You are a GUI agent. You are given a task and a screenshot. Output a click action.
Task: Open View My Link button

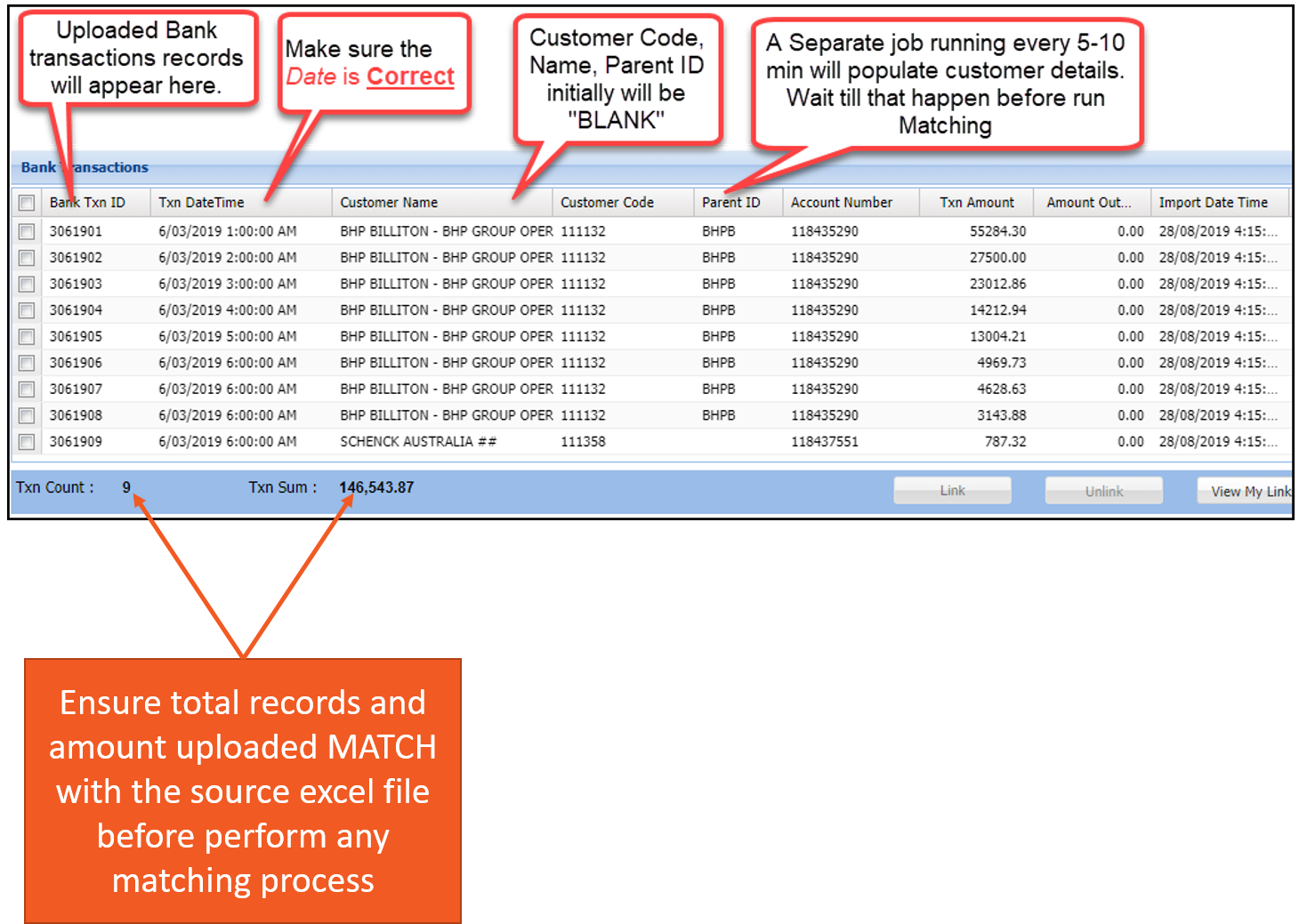coord(1248,492)
